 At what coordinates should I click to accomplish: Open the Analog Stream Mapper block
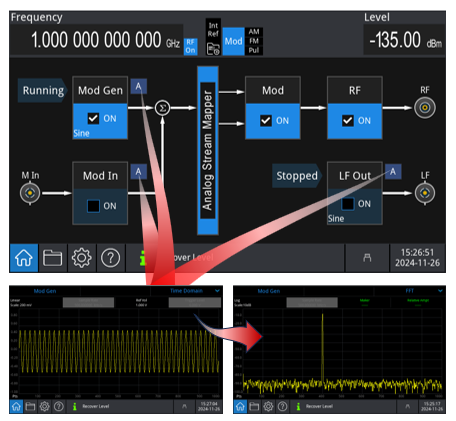[x=208, y=150]
